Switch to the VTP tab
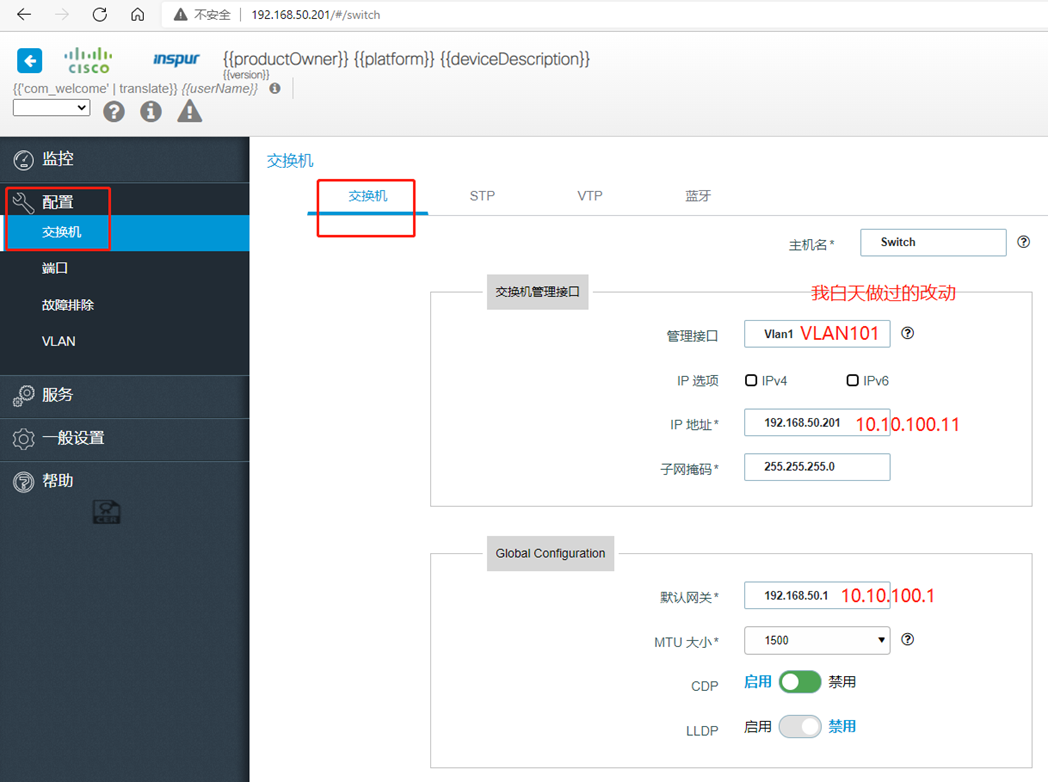 tap(590, 196)
